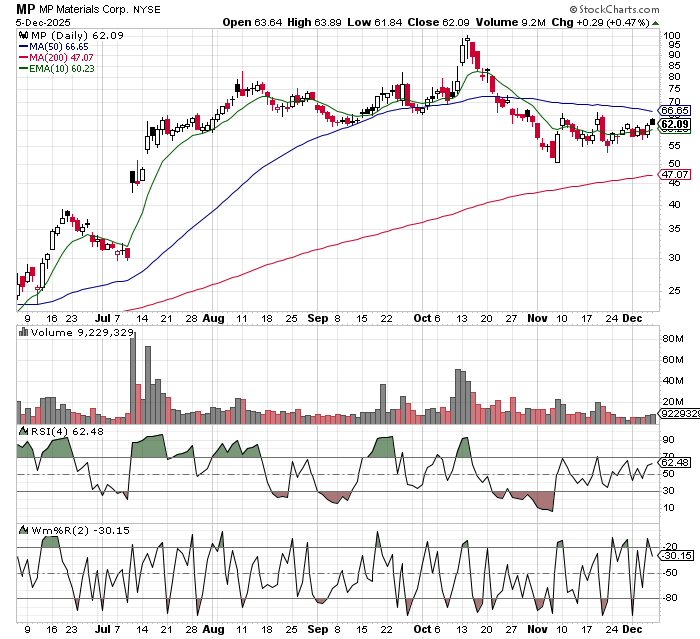Click the MP (Daily) 62.09 legend label
Viewport: 700px width, 639px height.
pos(77,35)
